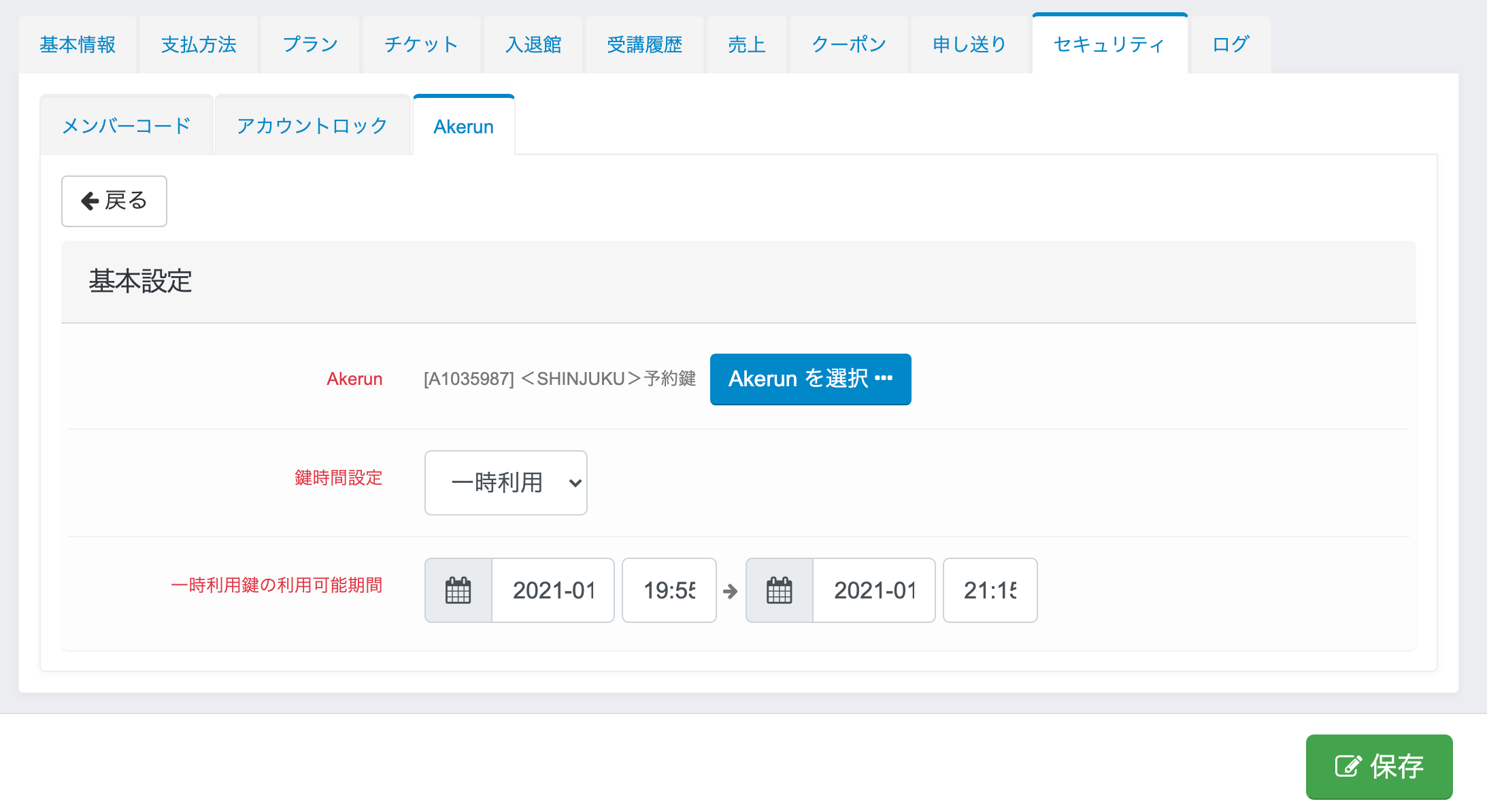Open the プラン tab
Viewport: 1487px width, 812px height.
coord(310,45)
